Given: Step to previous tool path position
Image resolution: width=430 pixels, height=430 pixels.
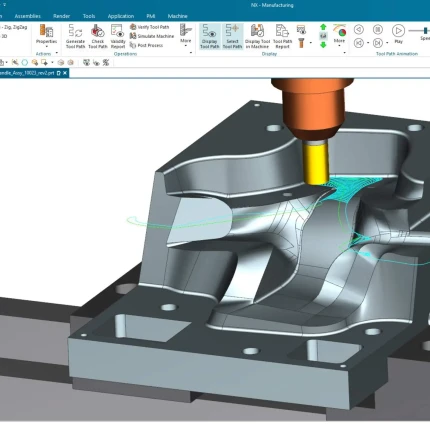Looking at the screenshot, I should point(359,43).
